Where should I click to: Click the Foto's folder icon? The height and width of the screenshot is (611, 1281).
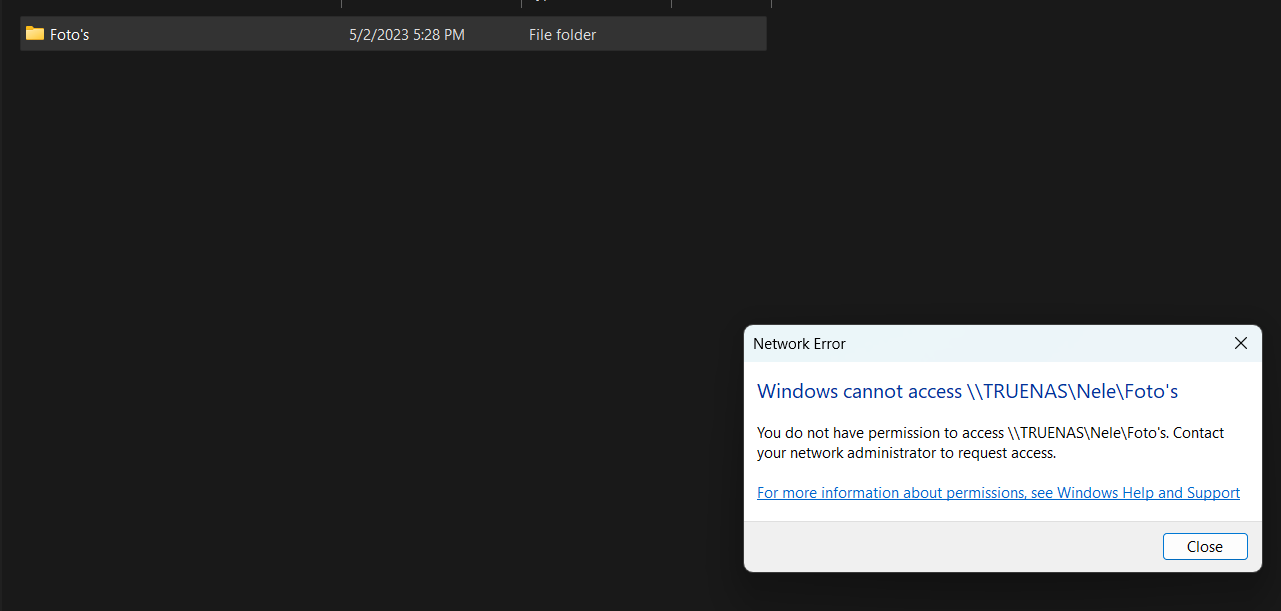pos(35,34)
